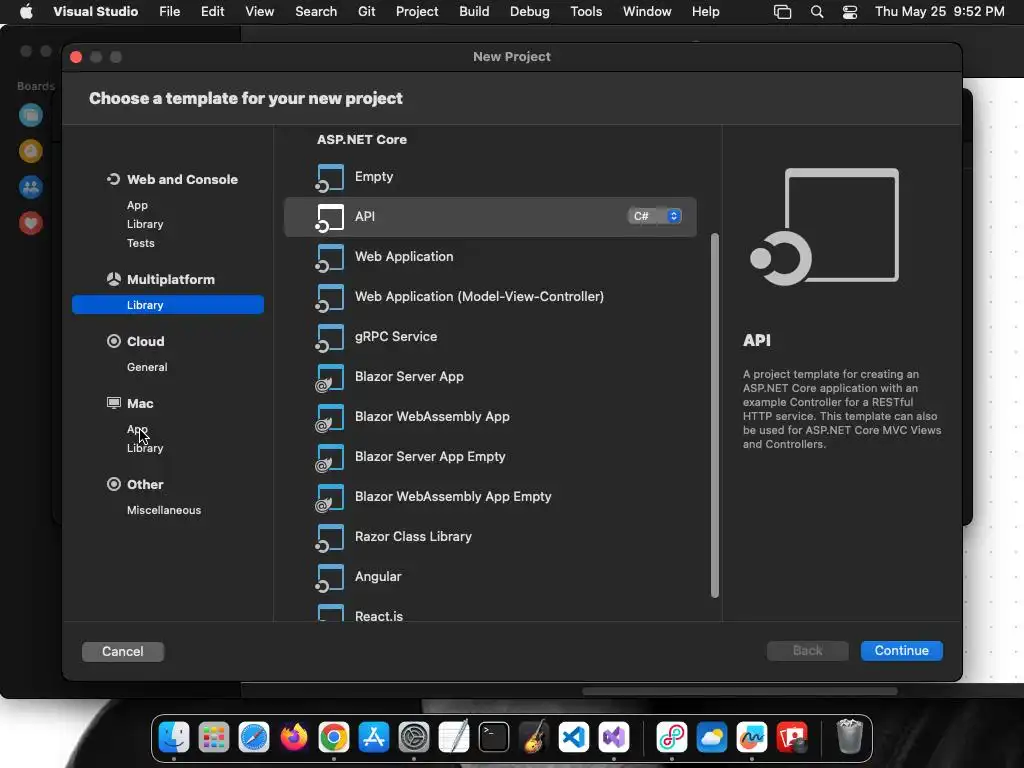This screenshot has width=1024, height=768.
Task: Open the File menu
Action: pos(169,12)
